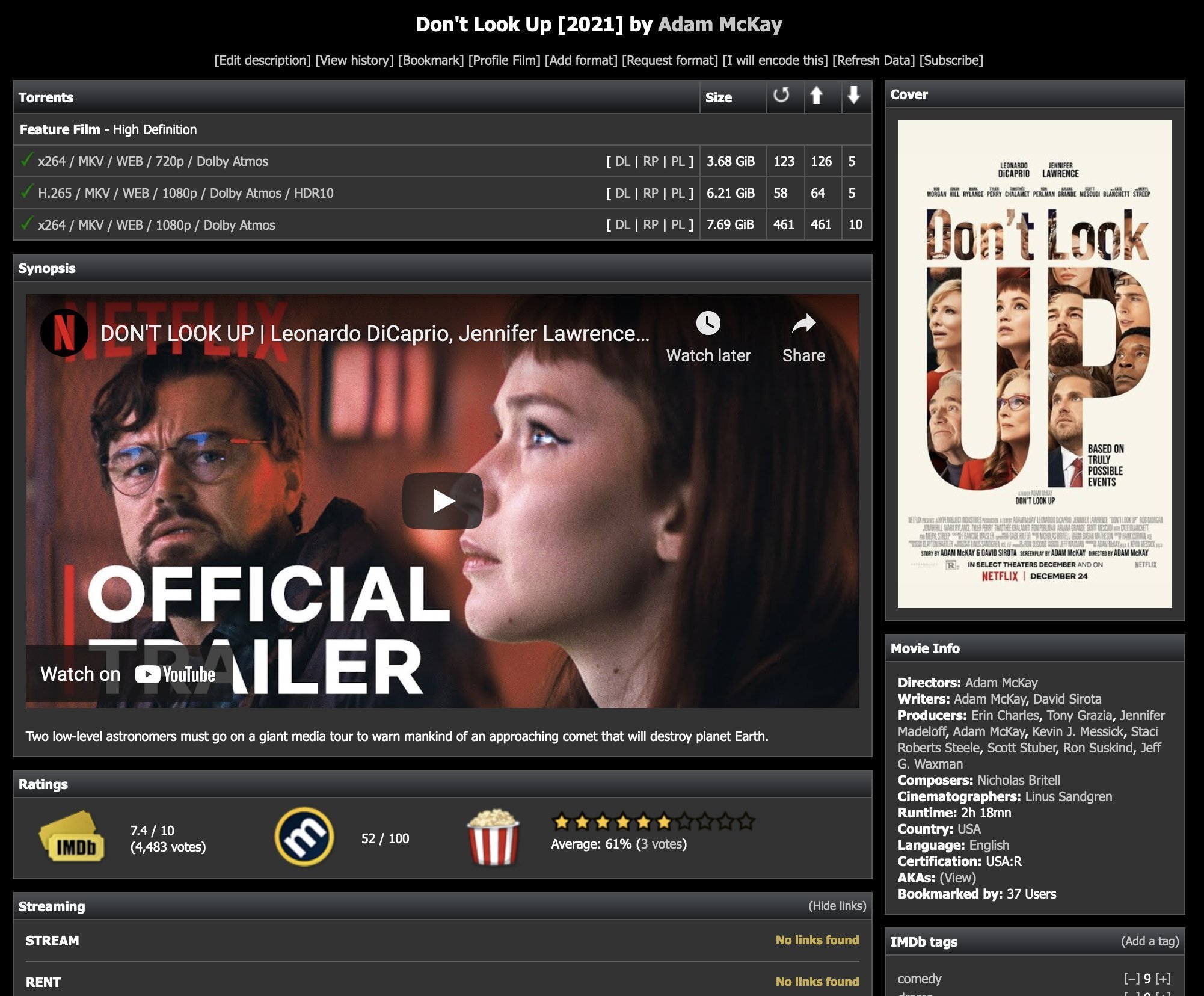Subscribe to this film page
The height and width of the screenshot is (996, 1204).
point(951,60)
